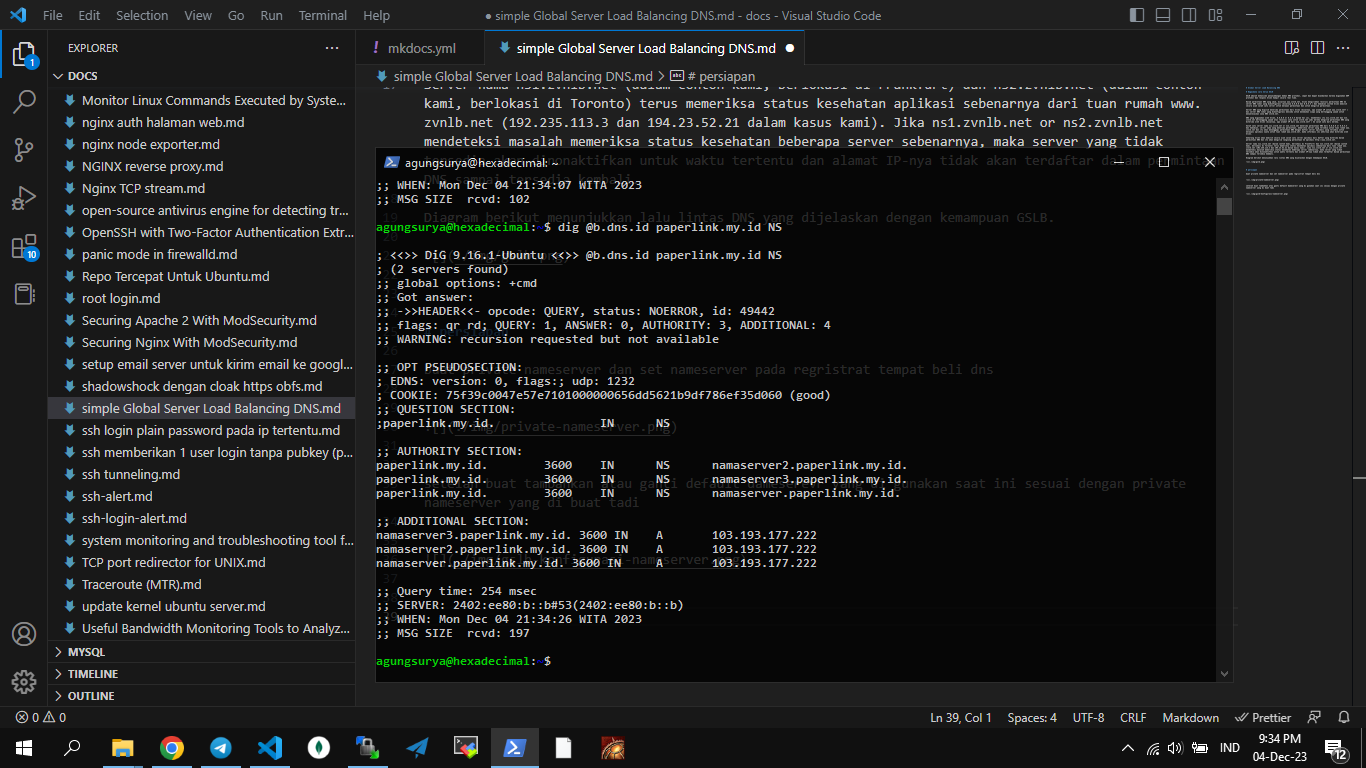Viewport: 1366px width, 768px height.
Task: Click the Prettier status bar button
Action: click(x=1263, y=718)
